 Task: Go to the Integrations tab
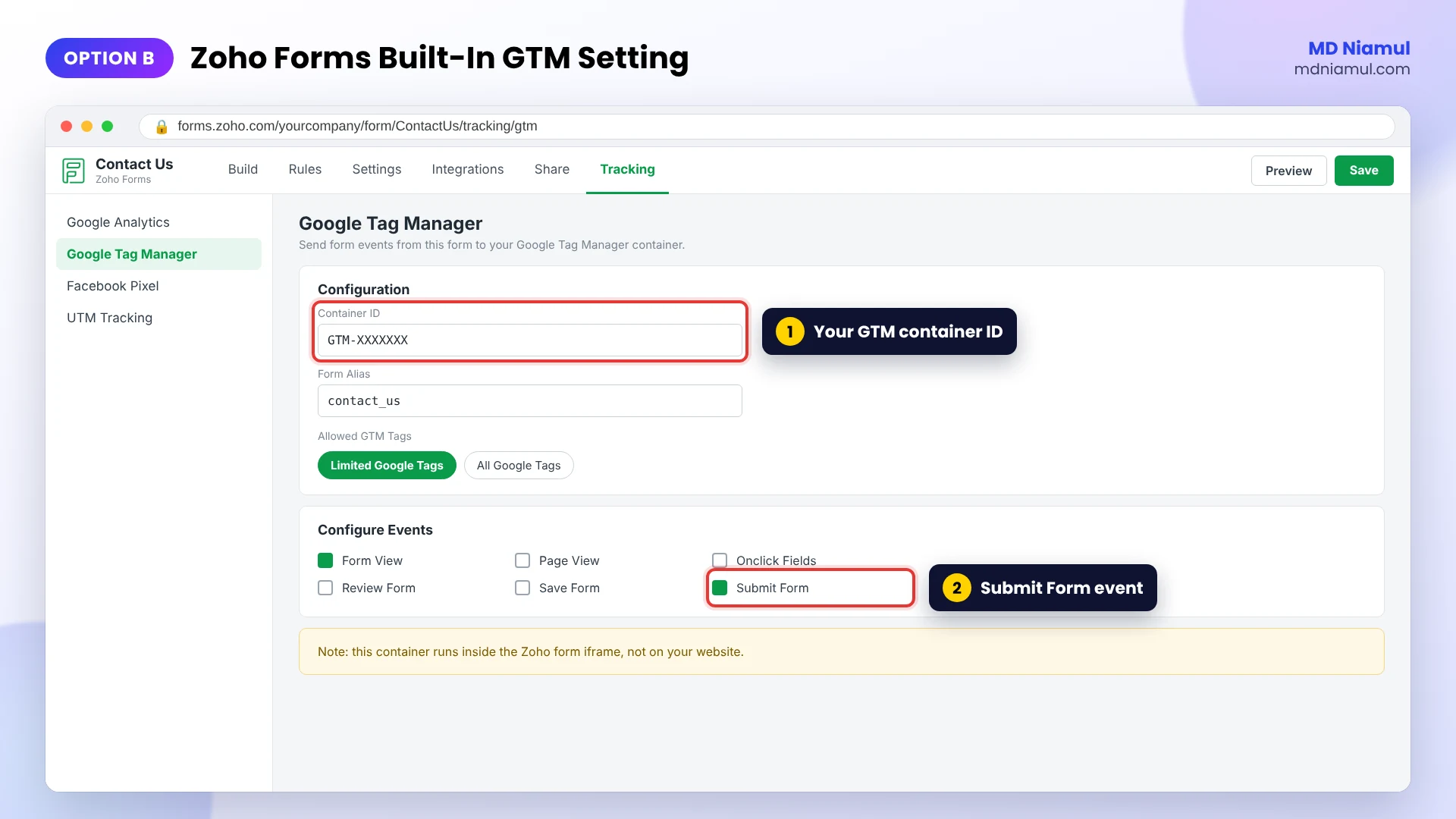468,169
